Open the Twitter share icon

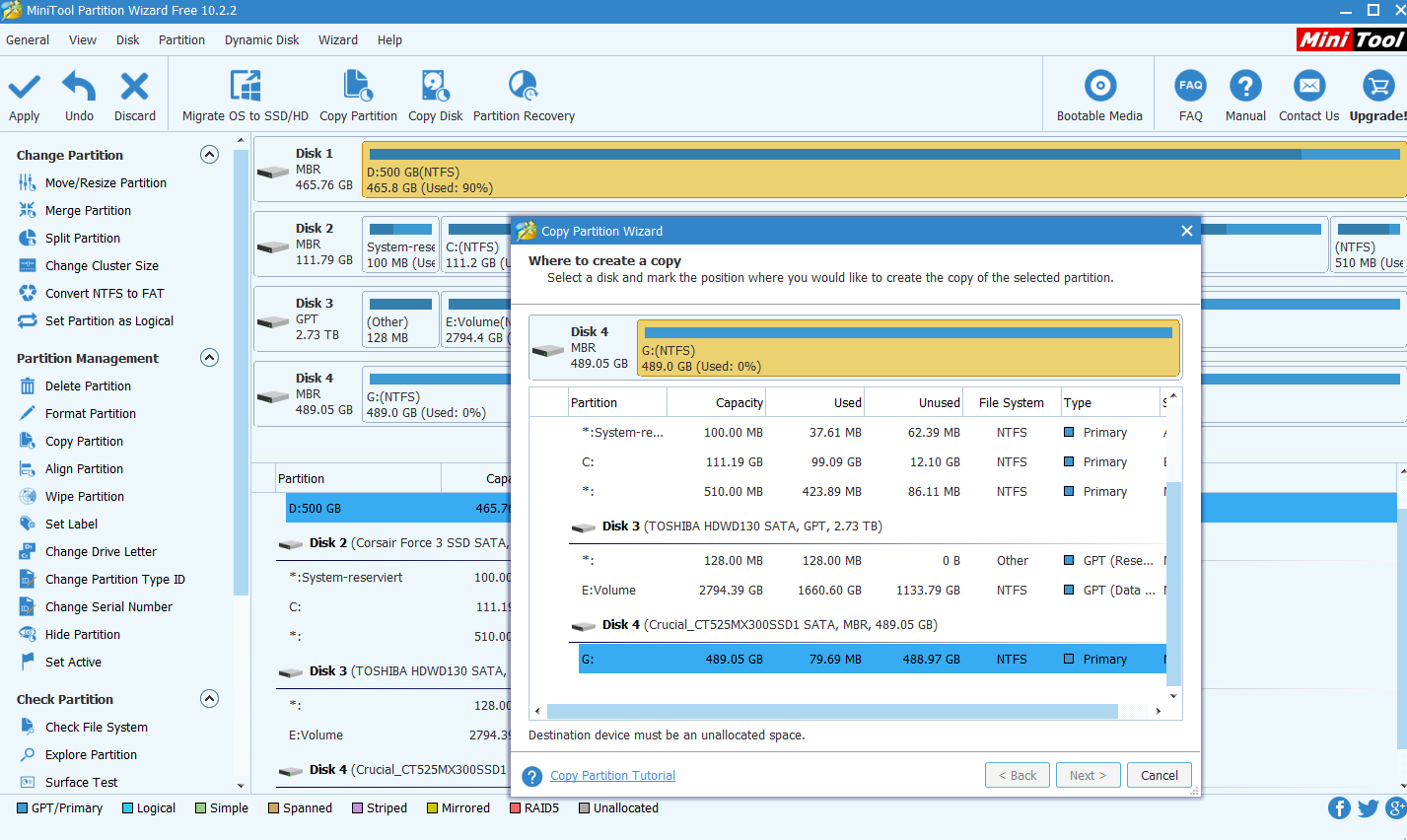click(1368, 808)
